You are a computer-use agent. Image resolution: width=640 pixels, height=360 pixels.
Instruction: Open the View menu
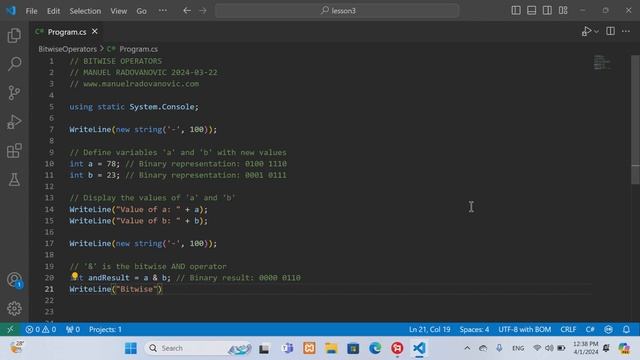point(119,11)
